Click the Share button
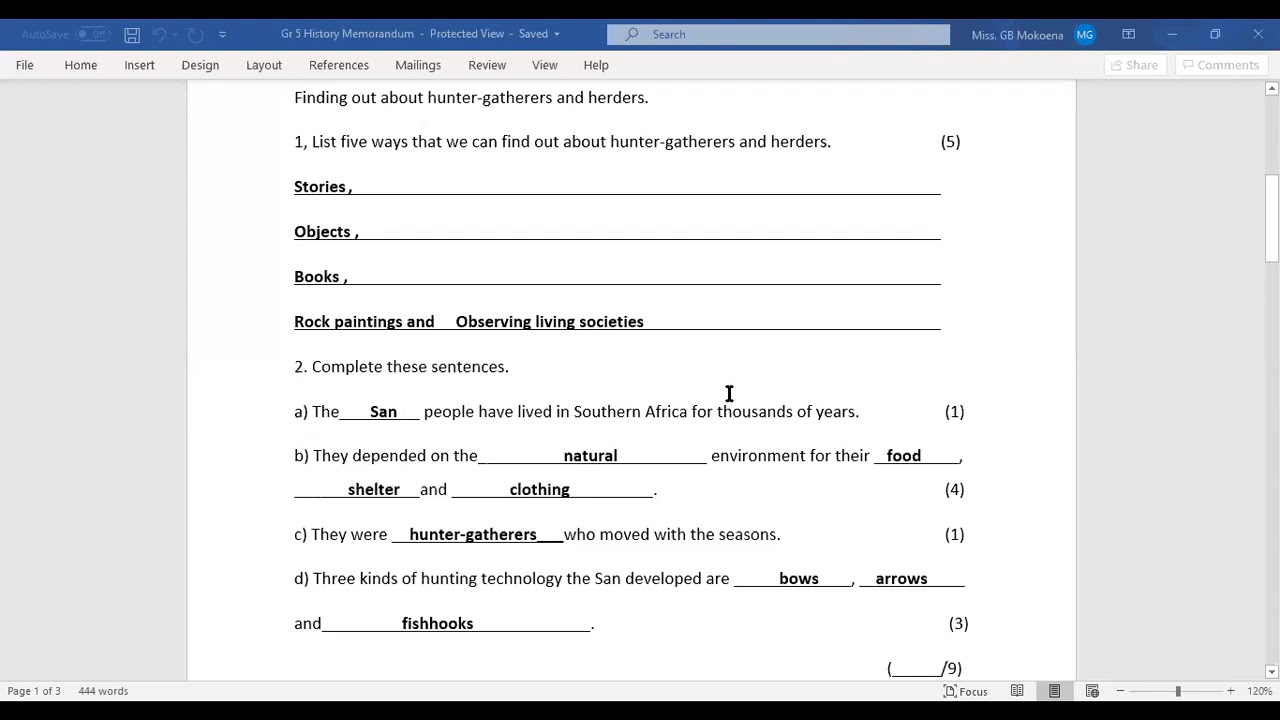 click(x=1133, y=65)
